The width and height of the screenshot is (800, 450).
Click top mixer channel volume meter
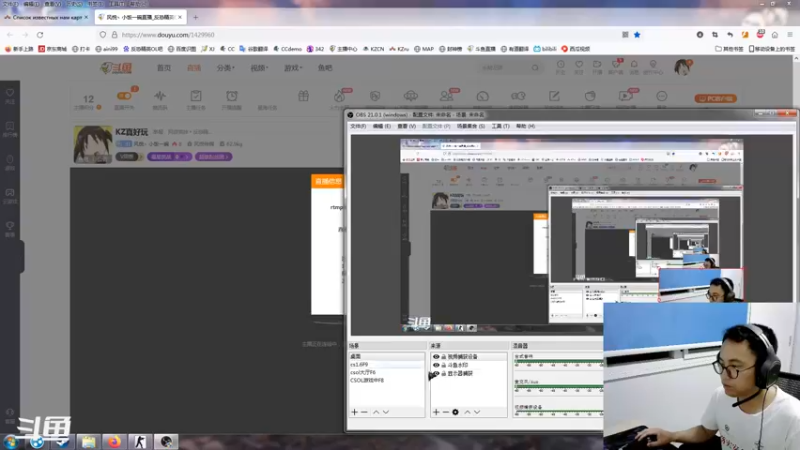(558, 363)
